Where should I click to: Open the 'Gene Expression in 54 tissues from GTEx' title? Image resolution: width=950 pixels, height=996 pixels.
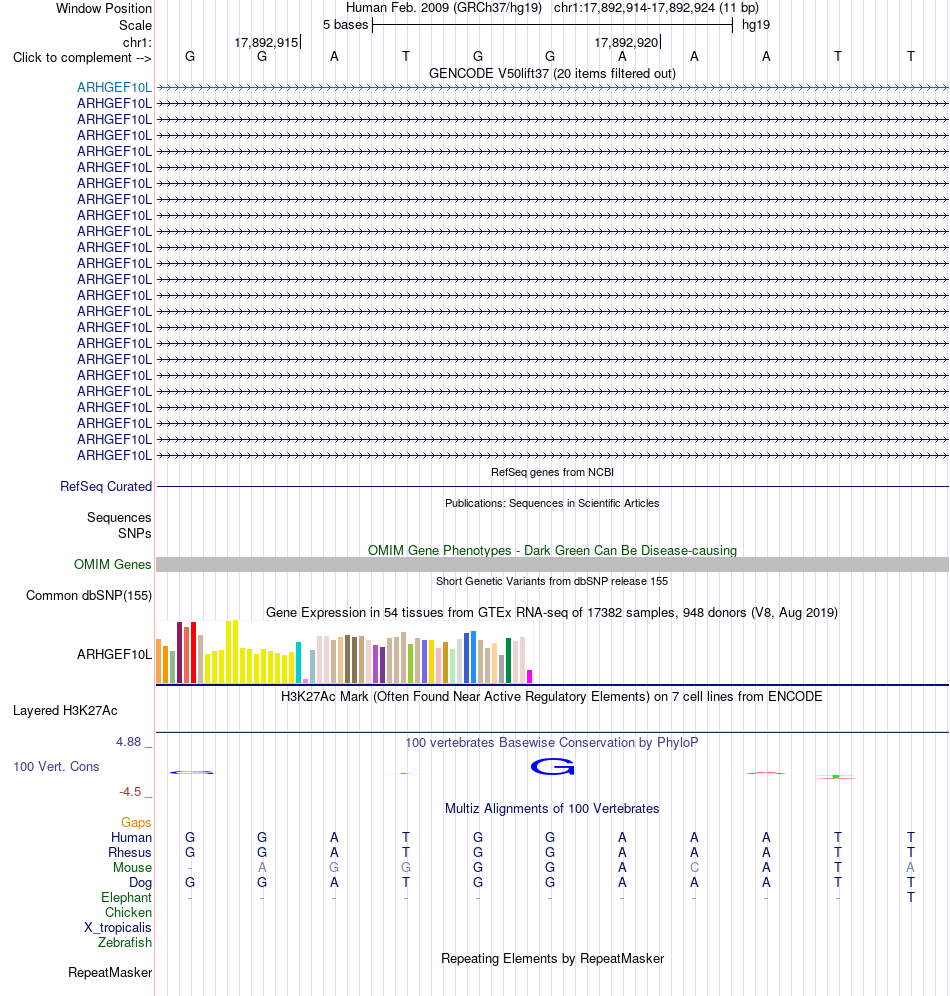pyautogui.click(x=552, y=613)
